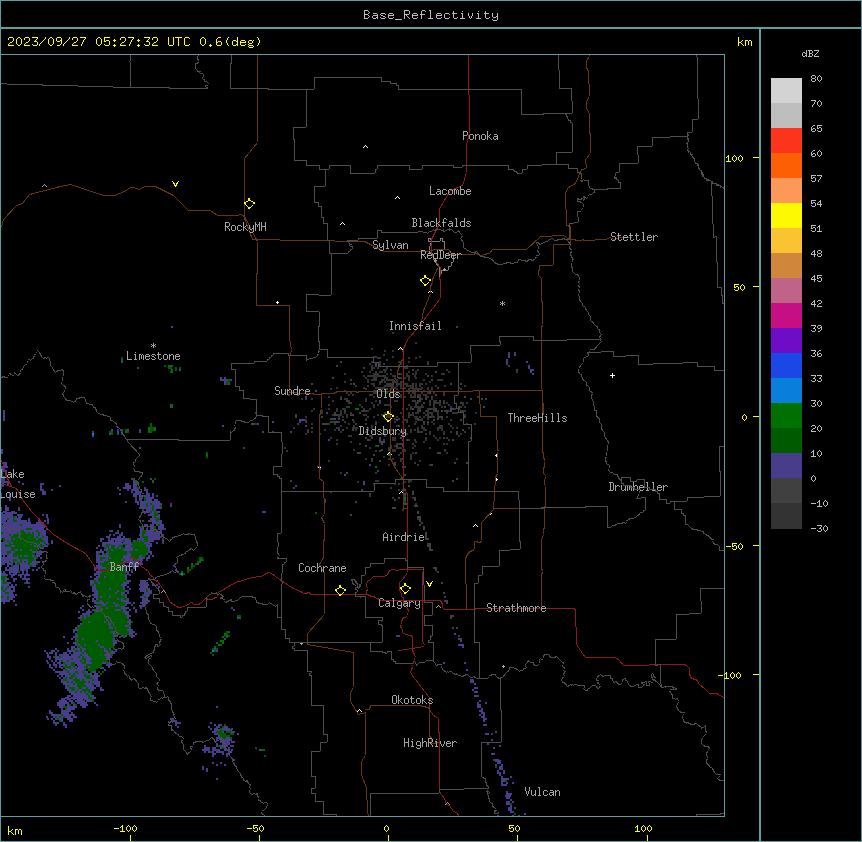The width and height of the screenshot is (862, 842).
Task: Click the Drumheller label
Action: pyautogui.click(x=638, y=487)
